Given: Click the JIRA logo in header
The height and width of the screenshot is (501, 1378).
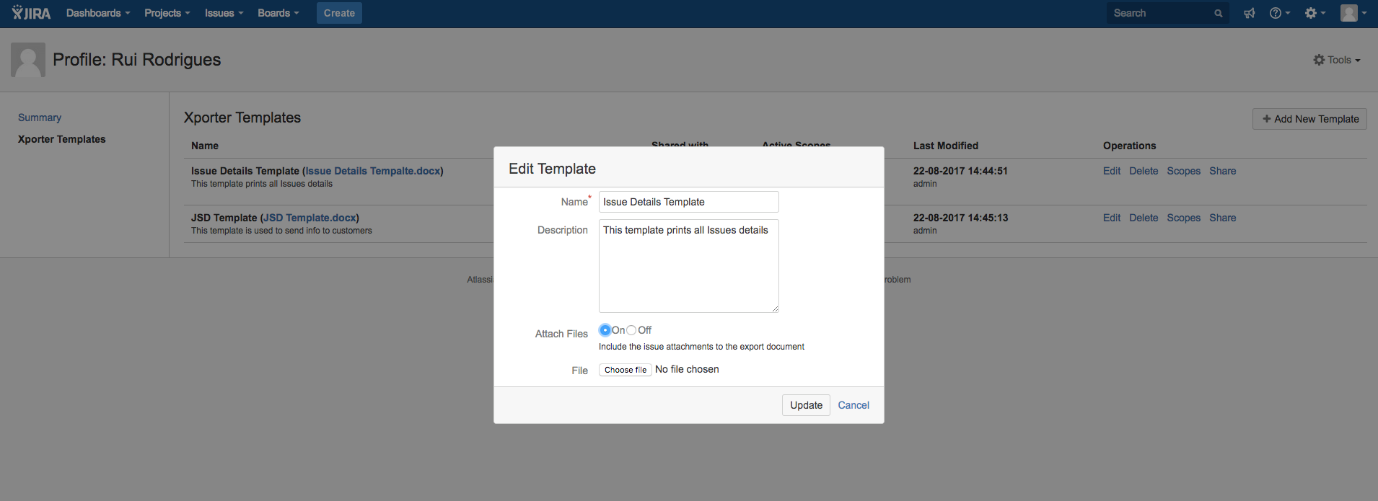Looking at the screenshot, I should click(32, 13).
